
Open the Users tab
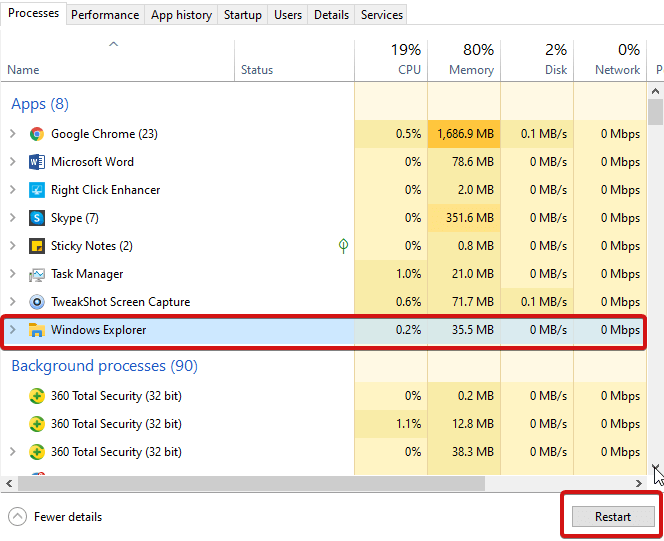288,15
